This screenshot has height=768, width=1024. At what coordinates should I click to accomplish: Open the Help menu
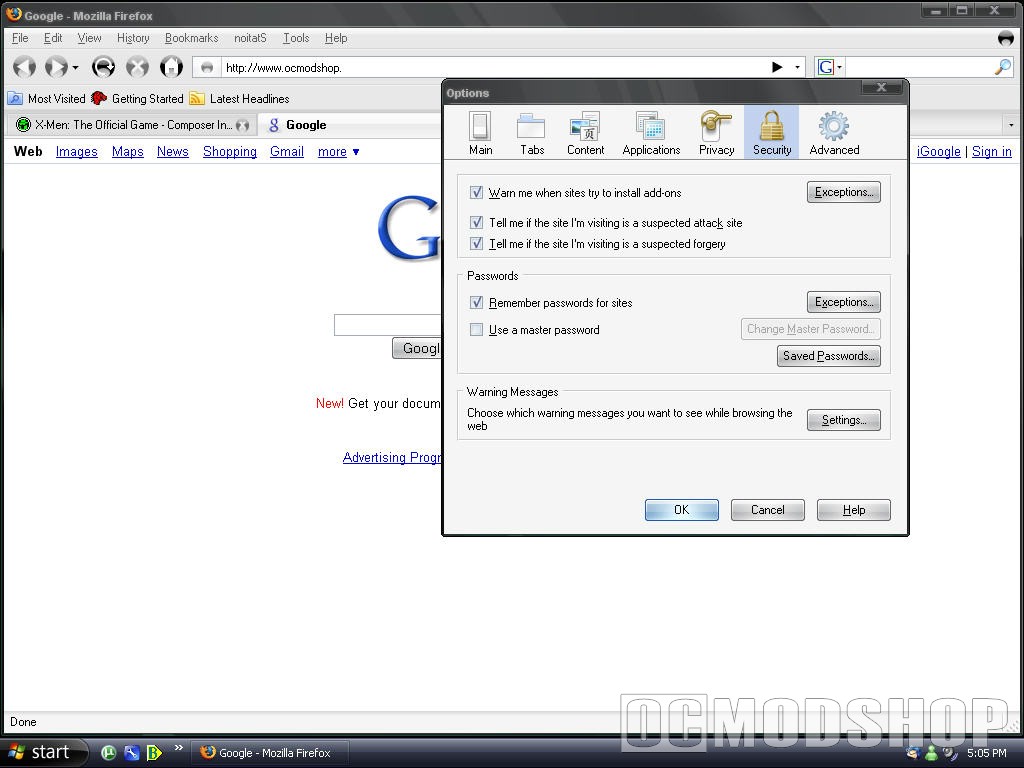[336, 38]
